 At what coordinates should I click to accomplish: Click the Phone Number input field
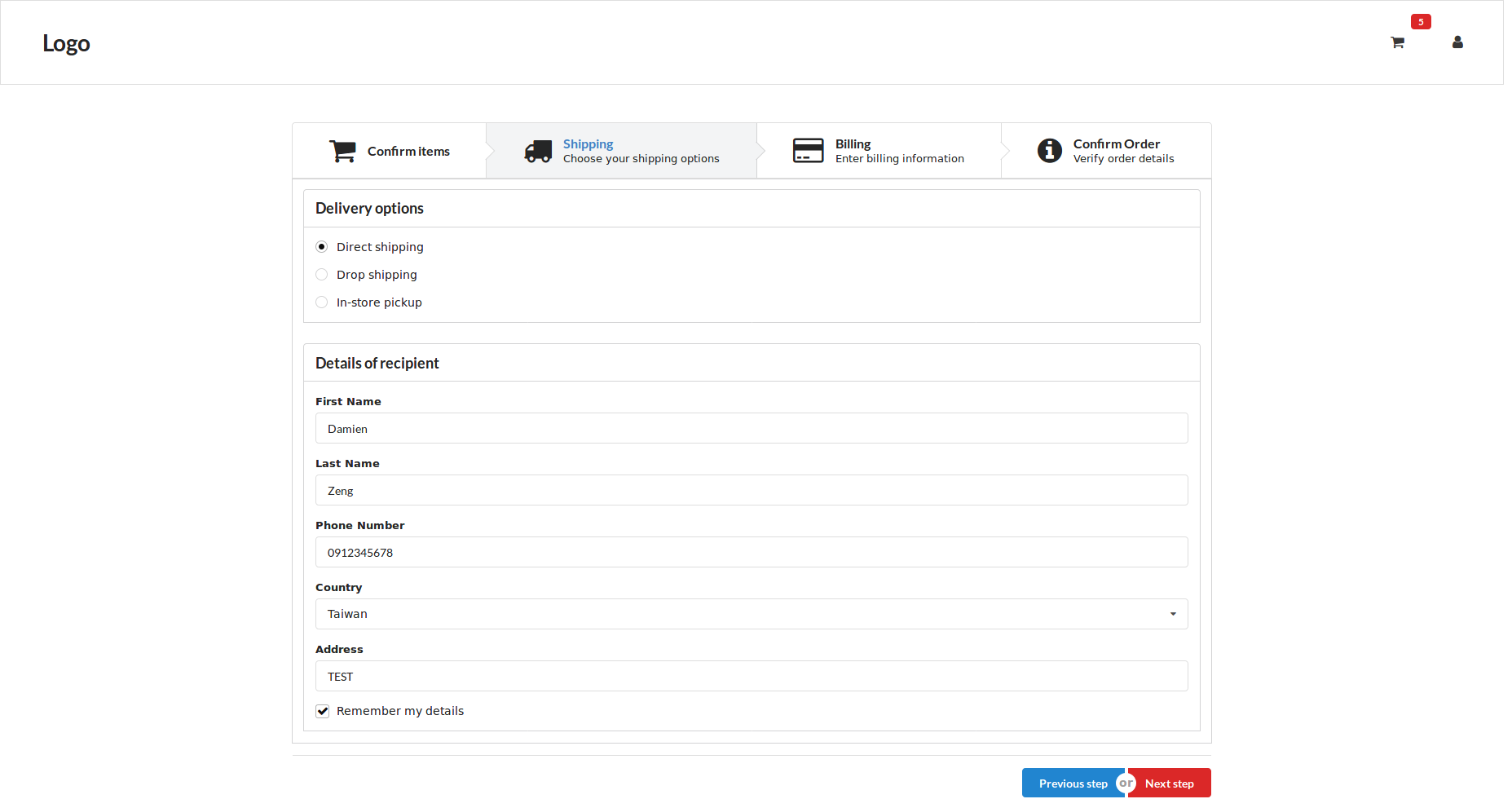pyautogui.click(x=752, y=552)
